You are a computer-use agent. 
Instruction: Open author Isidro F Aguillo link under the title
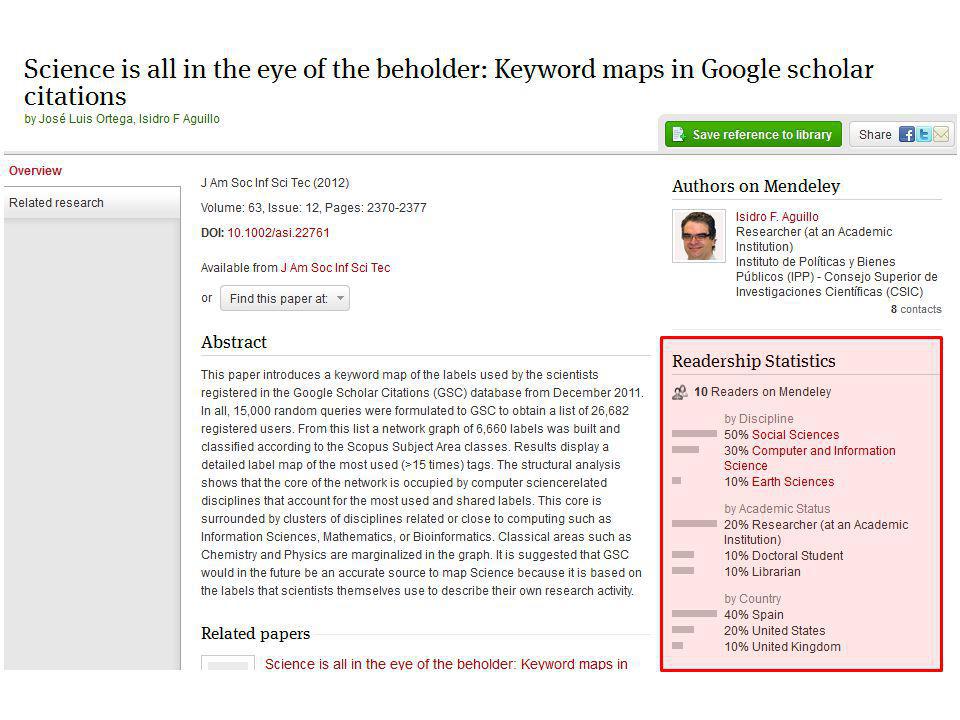point(179,119)
